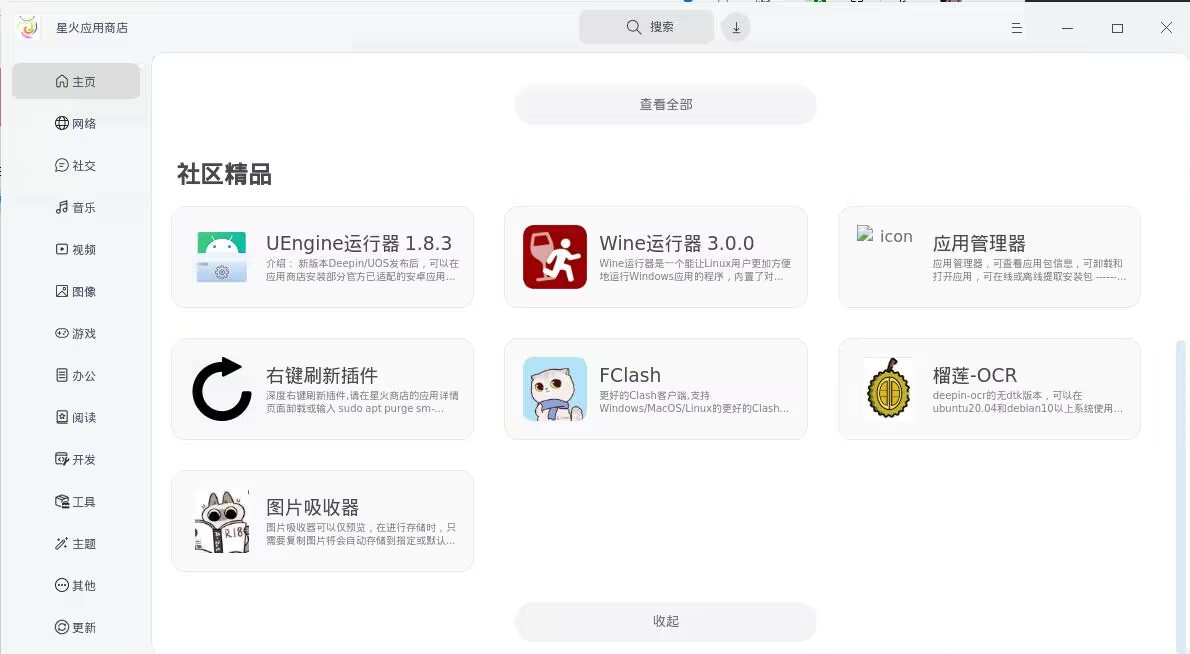The width and height of the screenshot is (1190, 654).
Task: Click the 图片吸收器 description text
Action: [360, 534]
